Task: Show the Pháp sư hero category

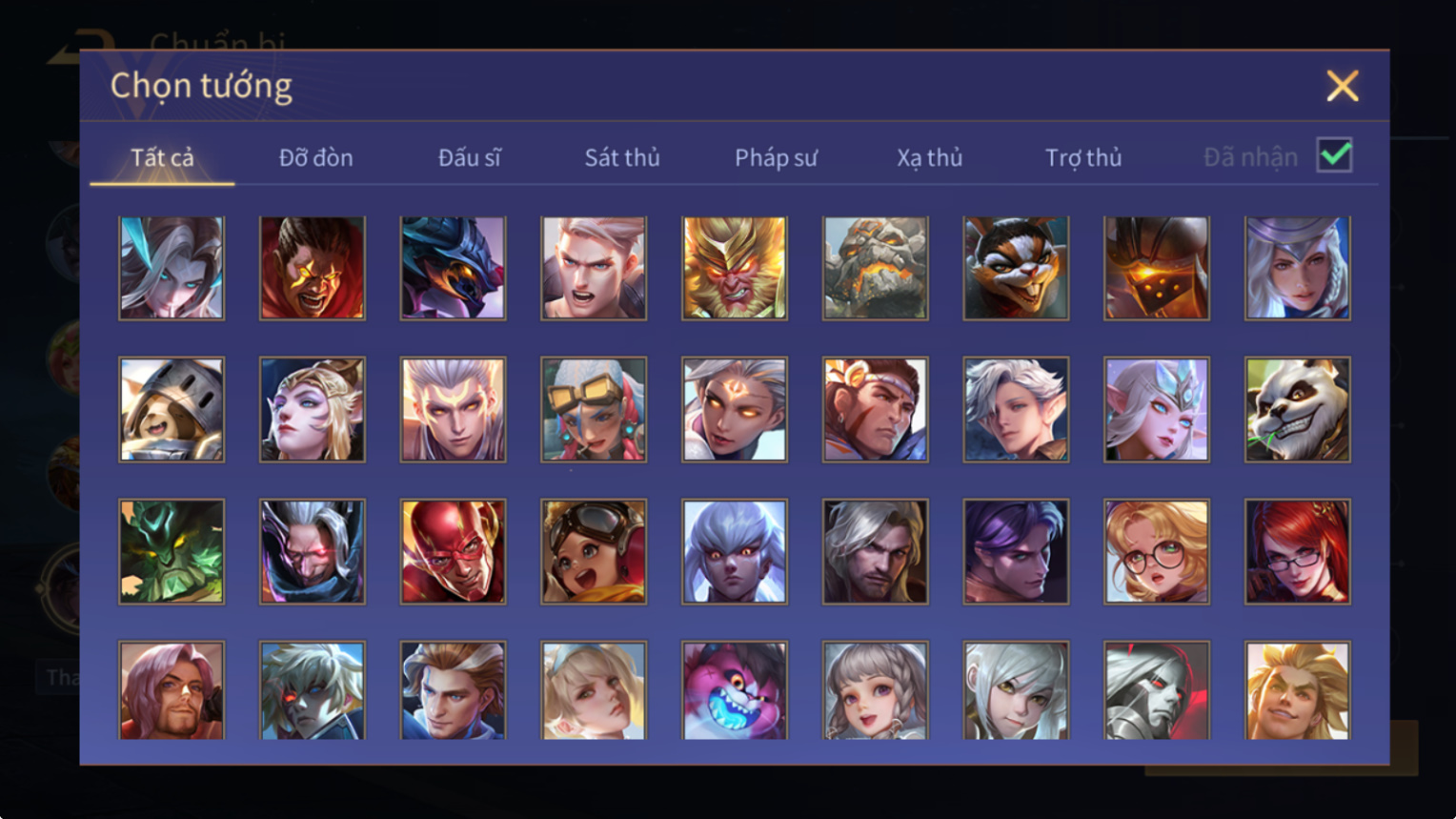Action: (x=776, y=157)
